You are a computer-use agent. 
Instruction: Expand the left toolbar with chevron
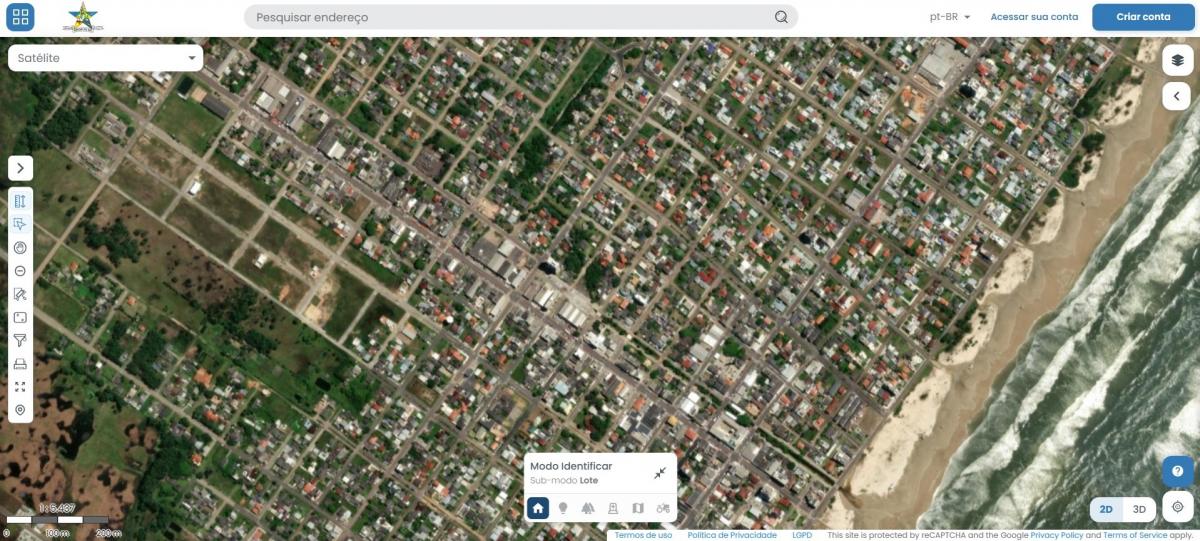(20, 168)
